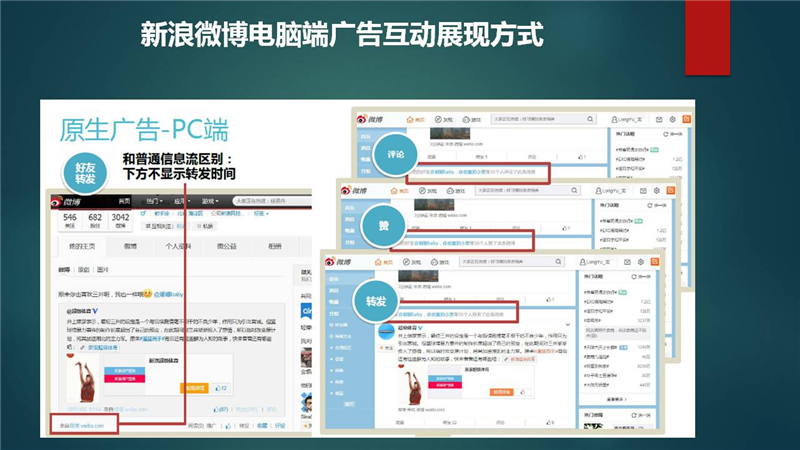
Task: Click the LongYu username in the 转发 panel
Action: pyautogui.click(x=595, y=262)
